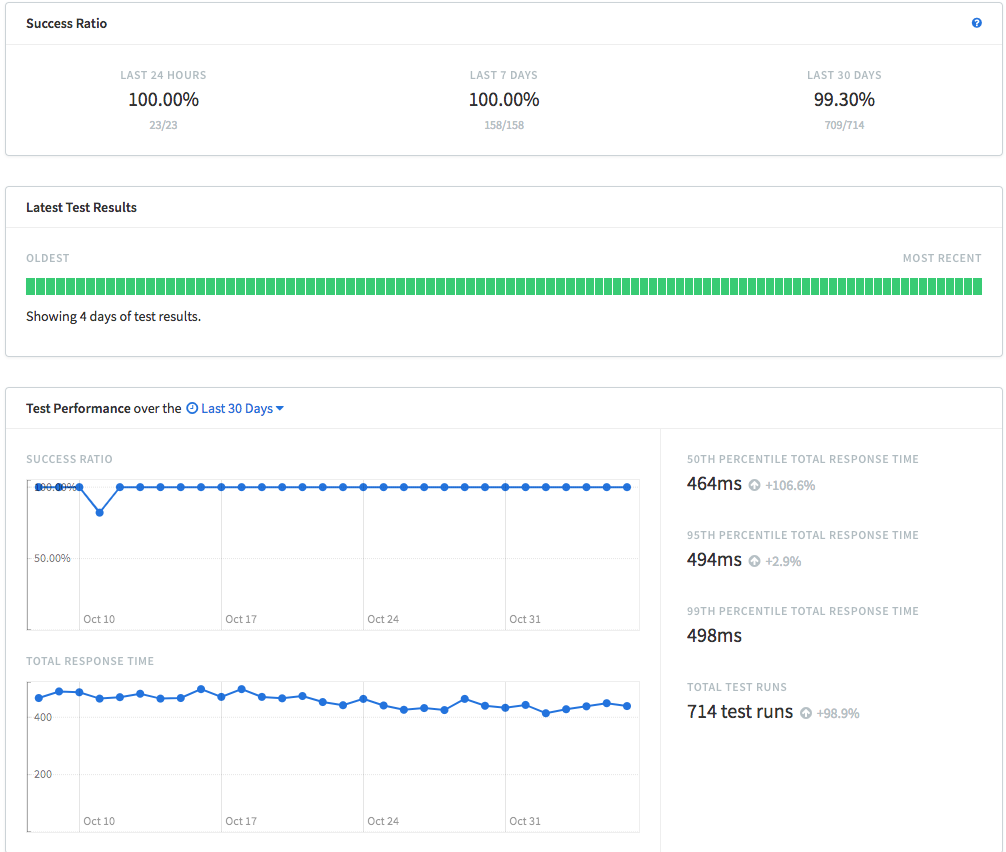1006x852 pixels.
Task: Click the 714 test runs total
Action: pyautogui.click(x=739, y=712)
